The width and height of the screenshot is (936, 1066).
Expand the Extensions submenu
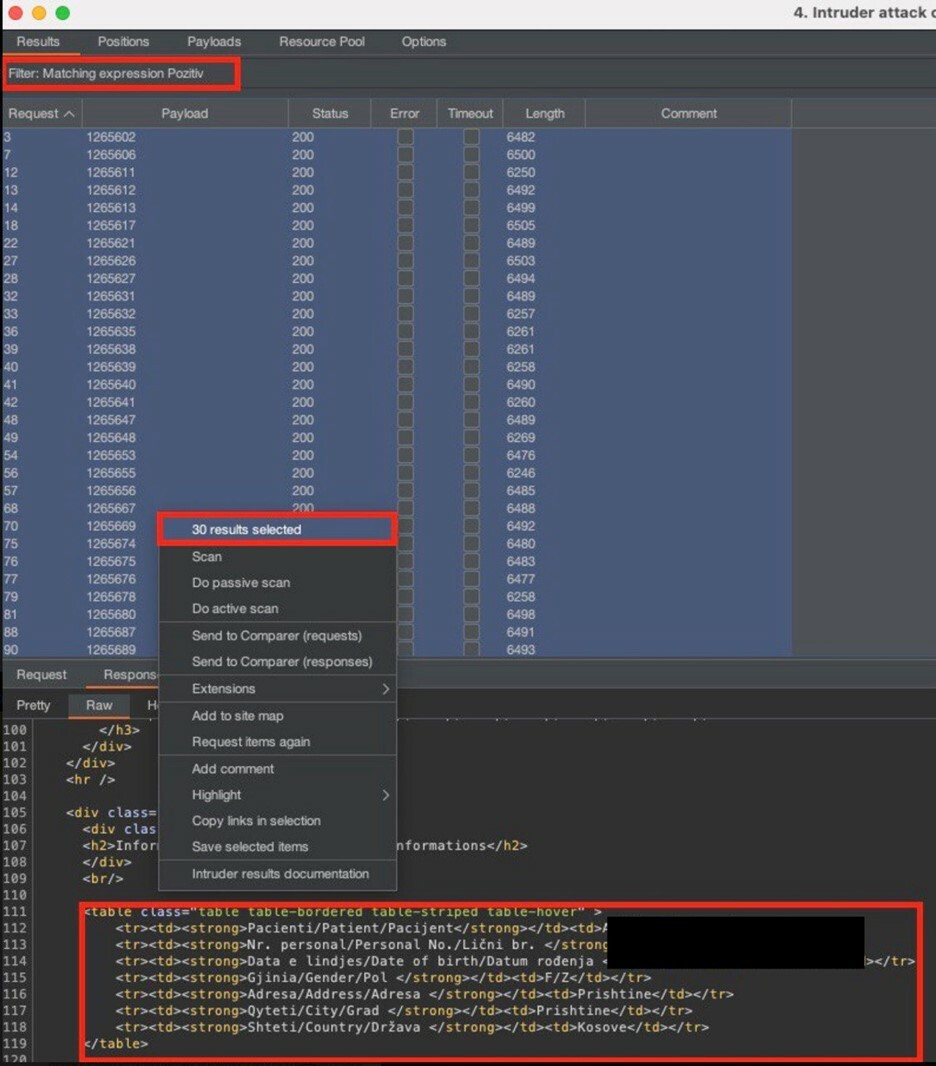277,689
